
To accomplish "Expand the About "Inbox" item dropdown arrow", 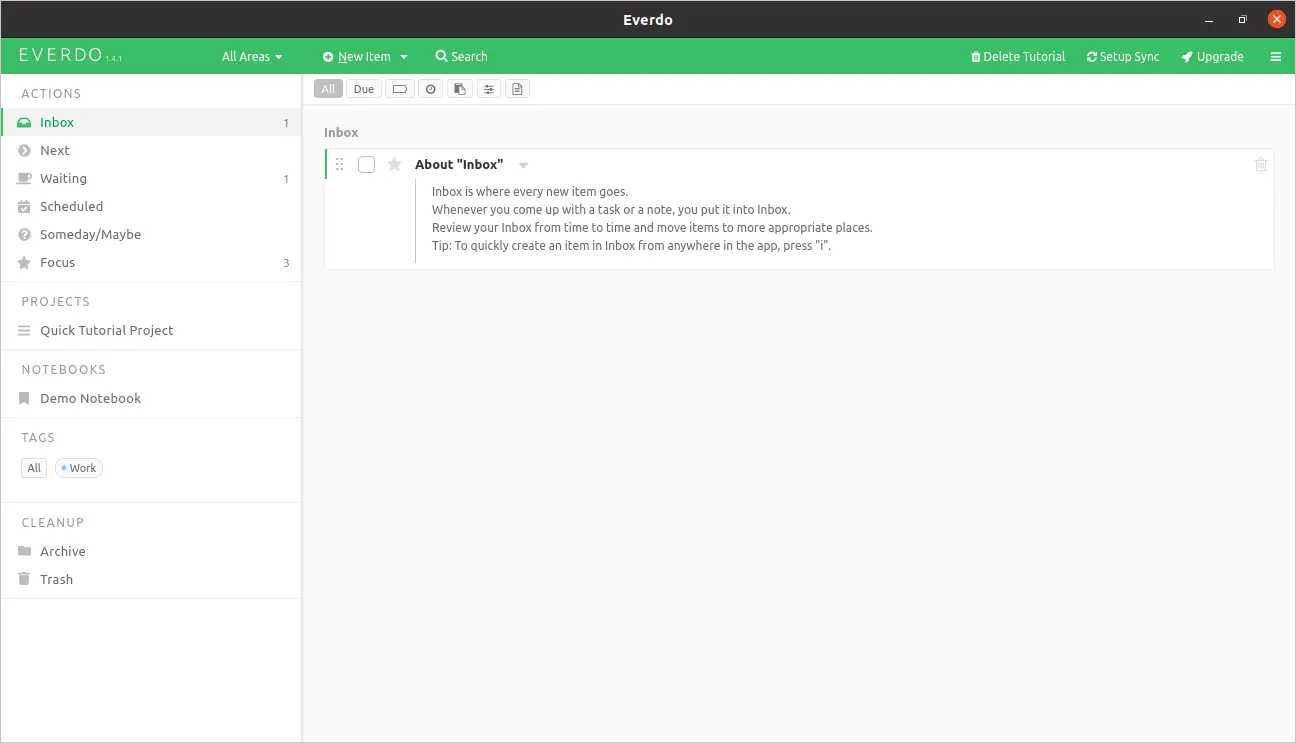I will point(523,165).
